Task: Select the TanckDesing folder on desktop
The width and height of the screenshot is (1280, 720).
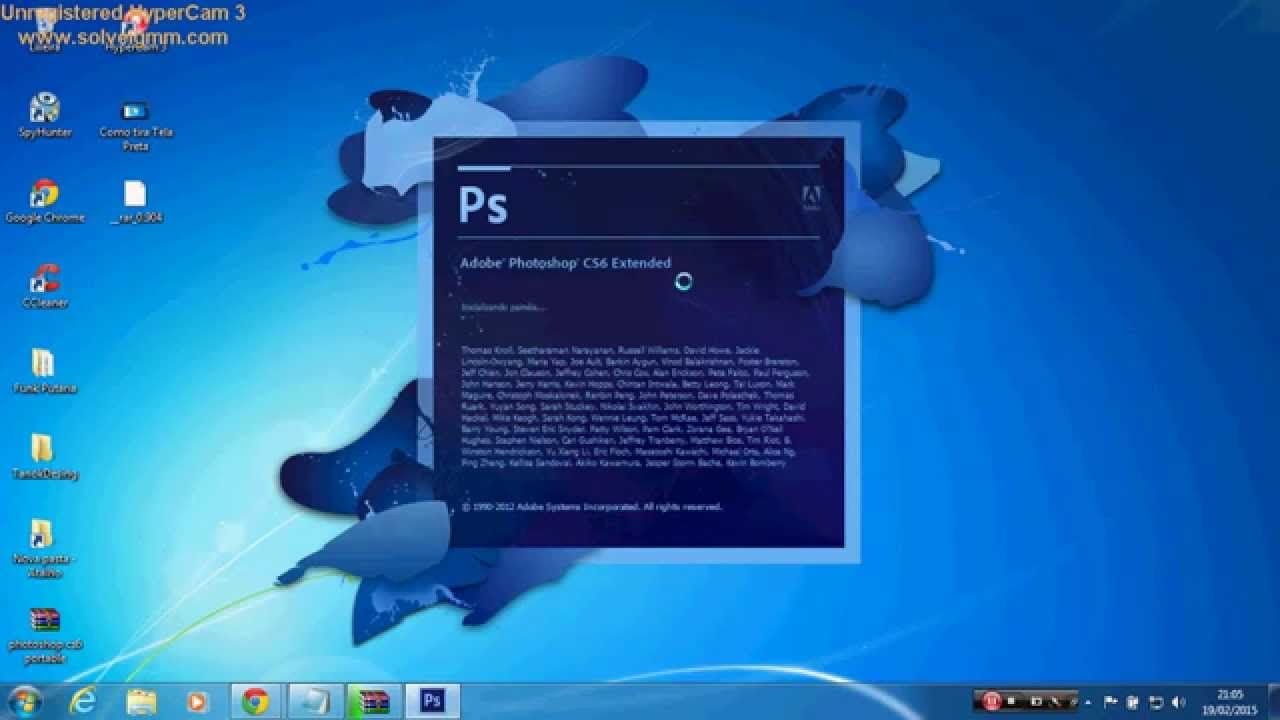Action: (x=45, y=457)
